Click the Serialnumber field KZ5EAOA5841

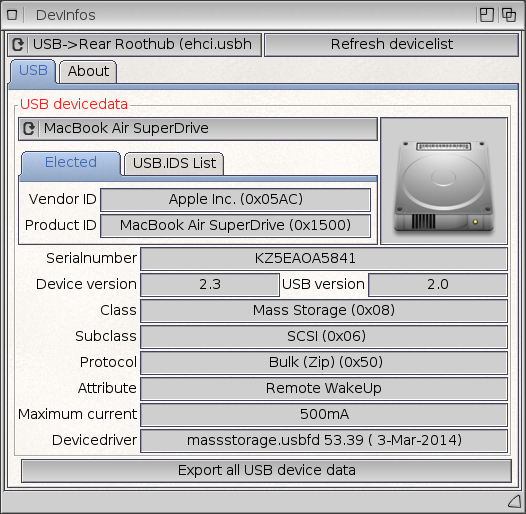pos(324,259)
